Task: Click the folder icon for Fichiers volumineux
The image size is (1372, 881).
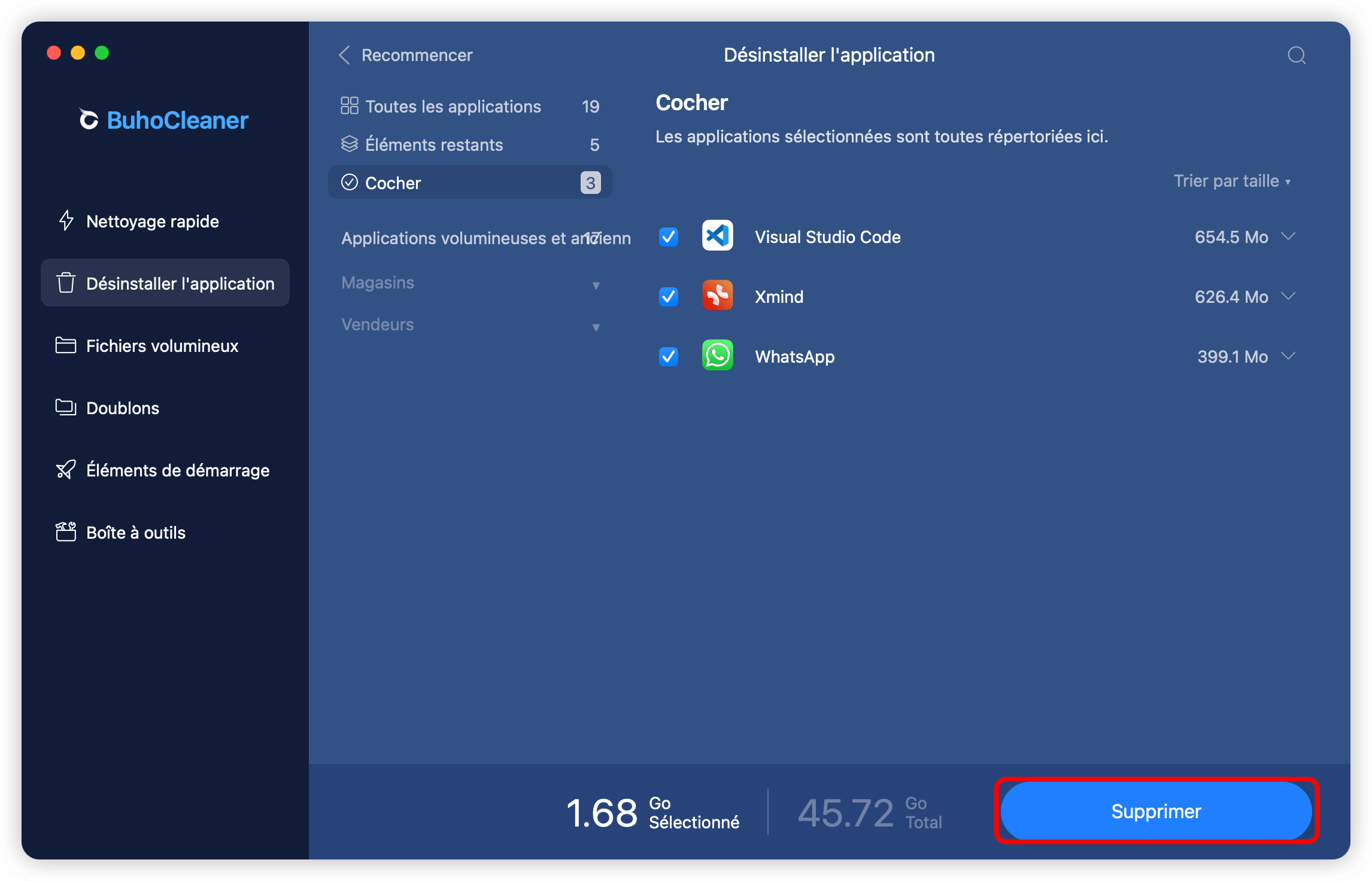Action: [66, 345]
